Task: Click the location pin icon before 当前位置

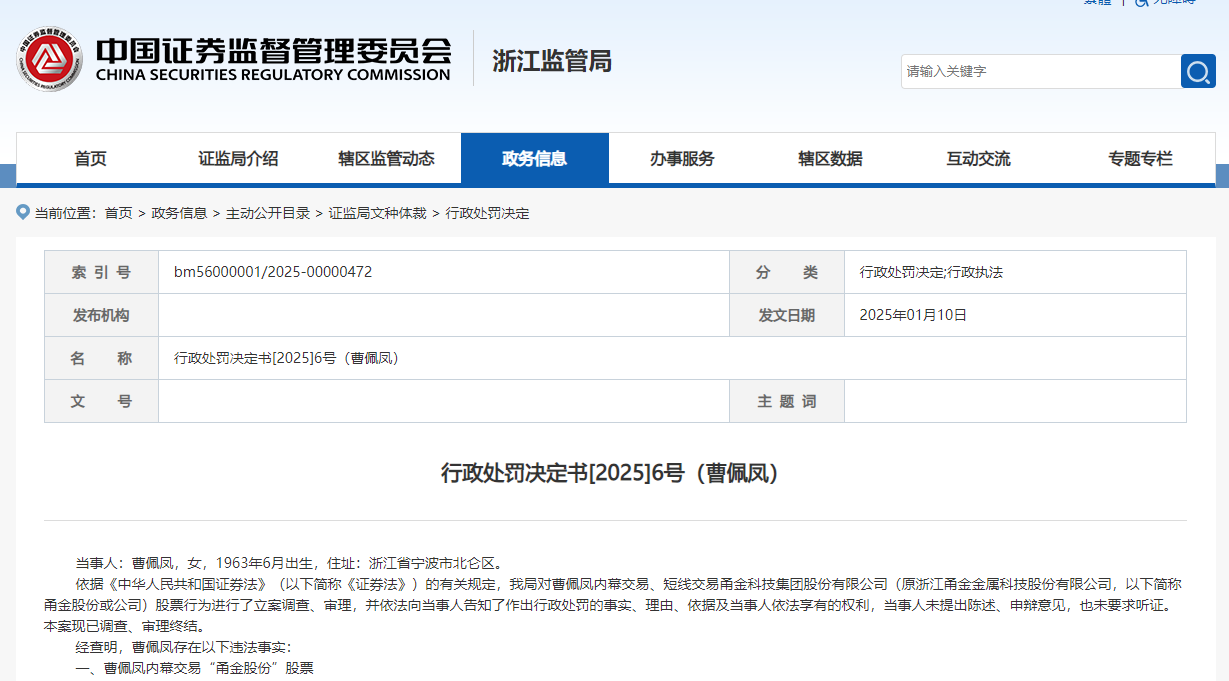Action: coord(23,212)
